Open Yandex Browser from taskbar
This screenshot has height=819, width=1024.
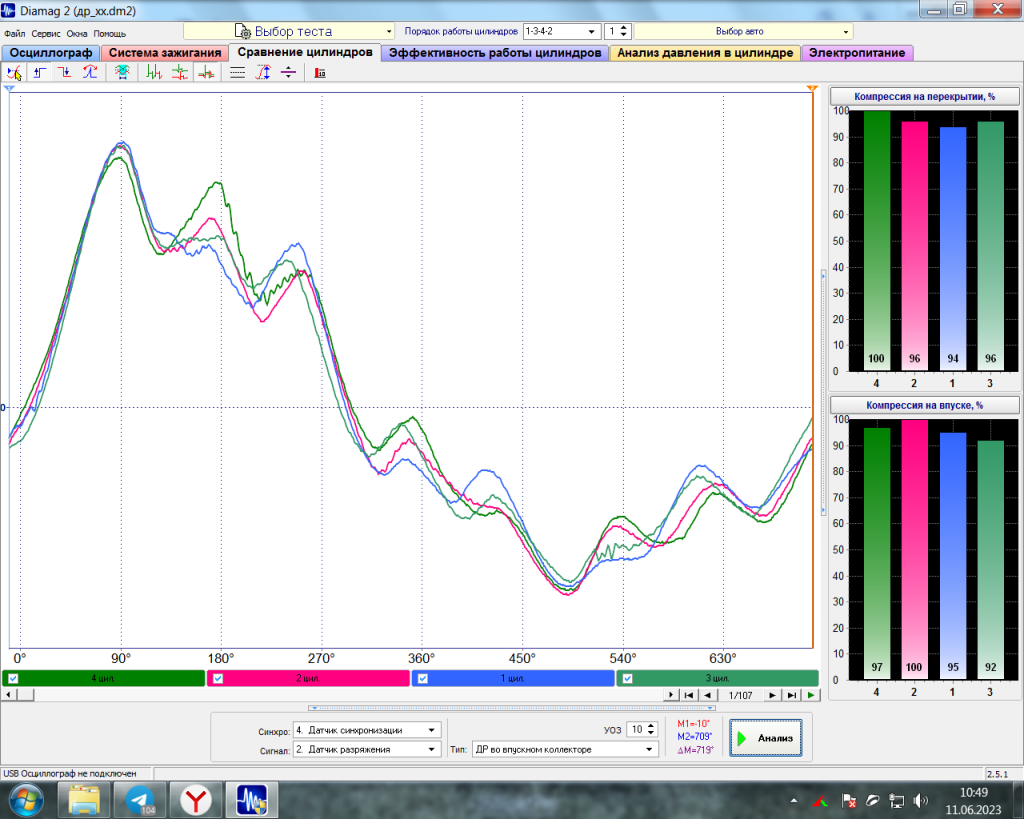(195, 800)
